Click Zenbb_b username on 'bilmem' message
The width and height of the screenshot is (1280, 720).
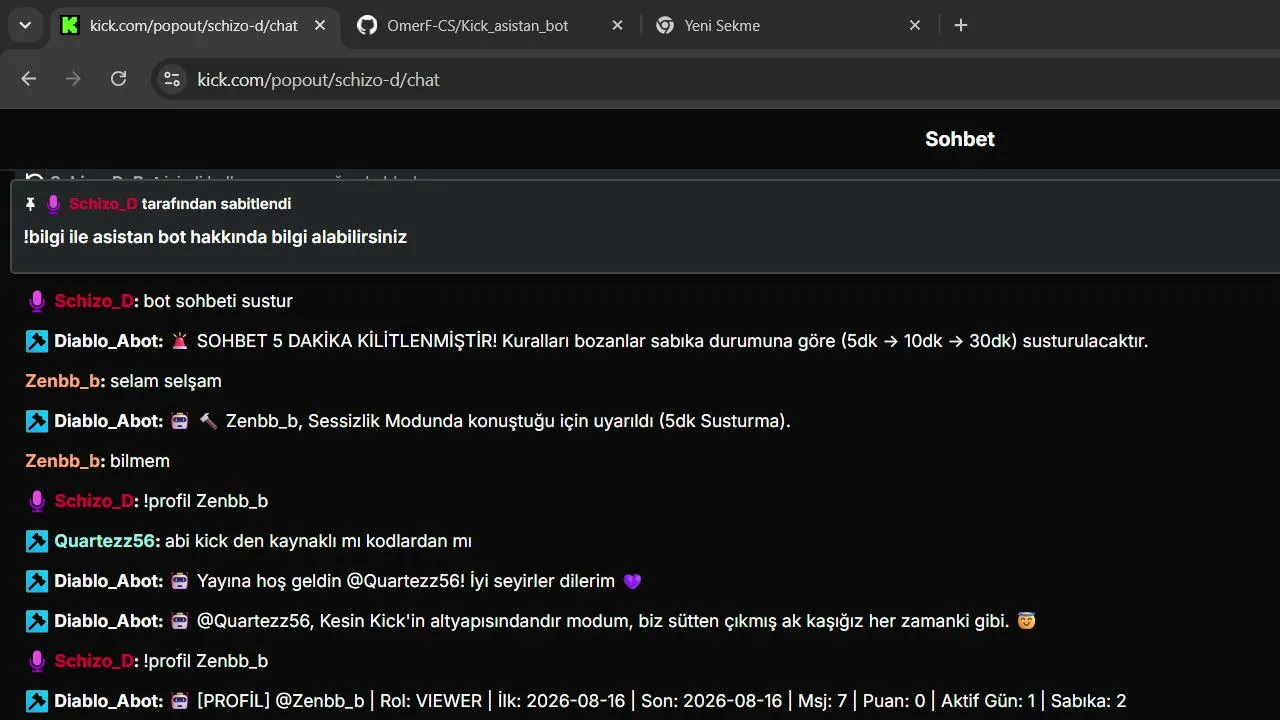pyautogui.click(x=62, y=461)
